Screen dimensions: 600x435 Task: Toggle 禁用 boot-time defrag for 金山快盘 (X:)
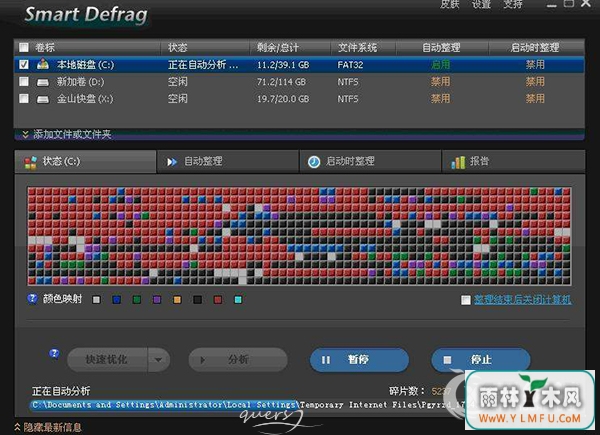(x=535, y=99)
